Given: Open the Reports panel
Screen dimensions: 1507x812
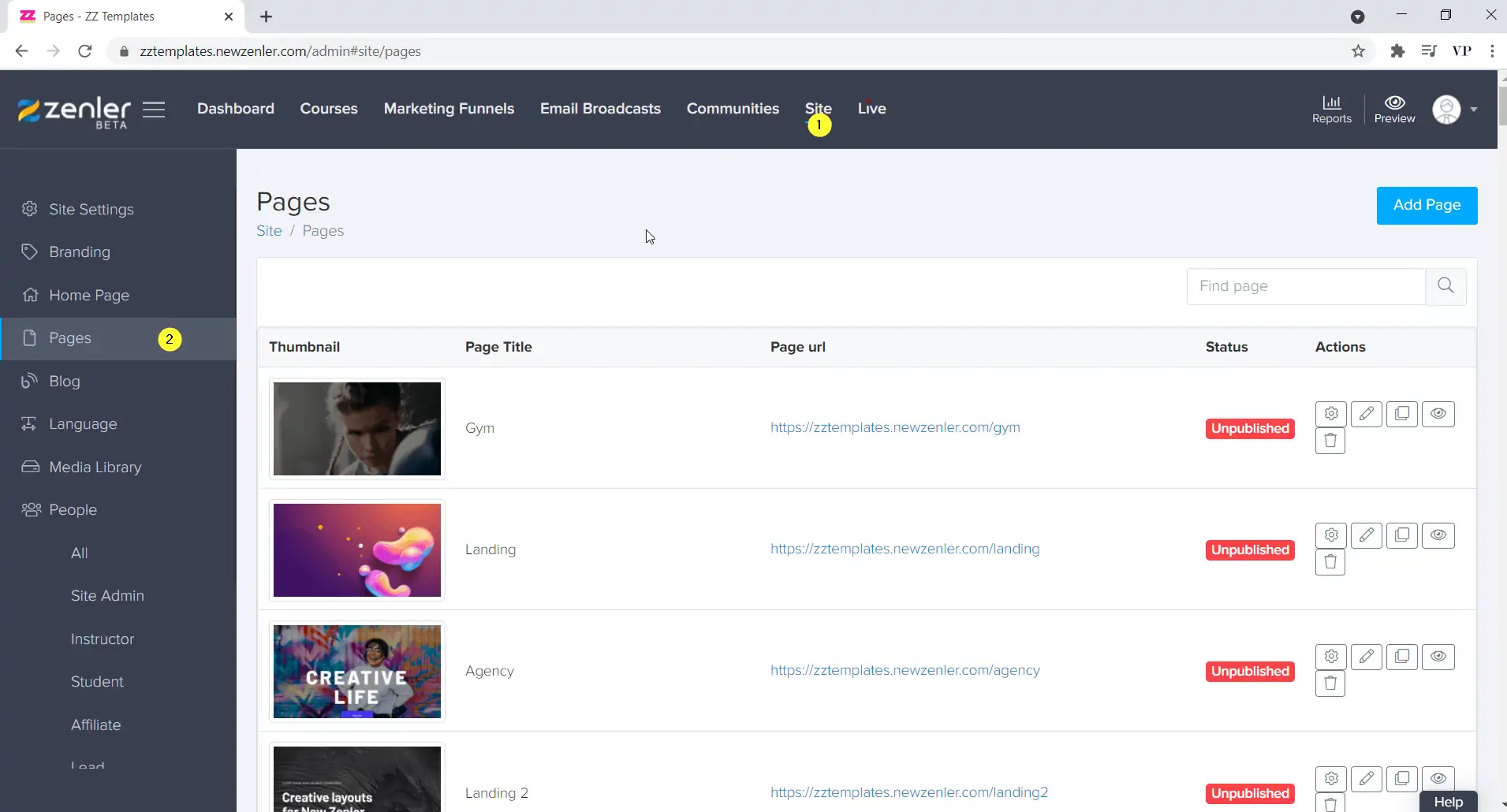Looking at the screenshot, I should tap(1332, 109).
